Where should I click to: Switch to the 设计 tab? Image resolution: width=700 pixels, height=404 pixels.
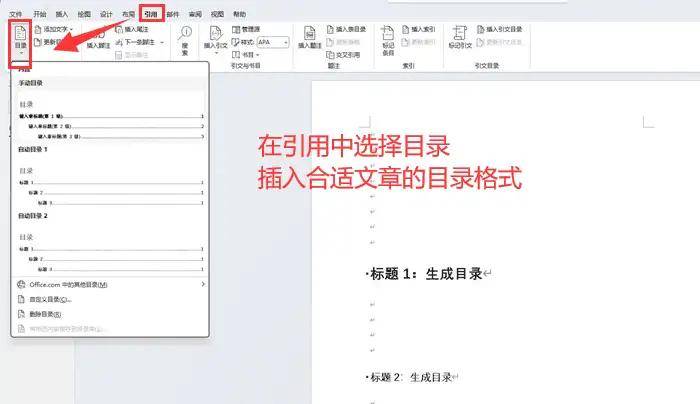(106, 14)
